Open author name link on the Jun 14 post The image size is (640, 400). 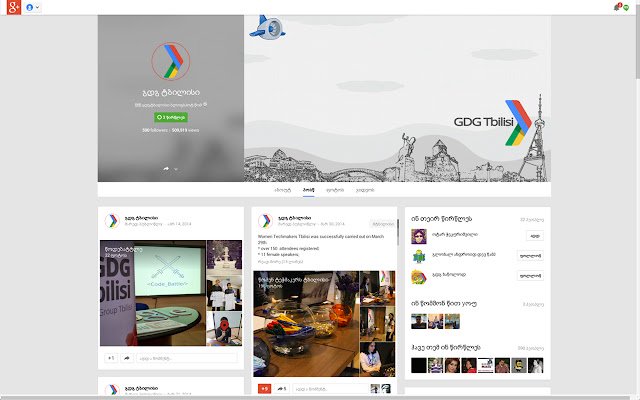pos(141,218)
